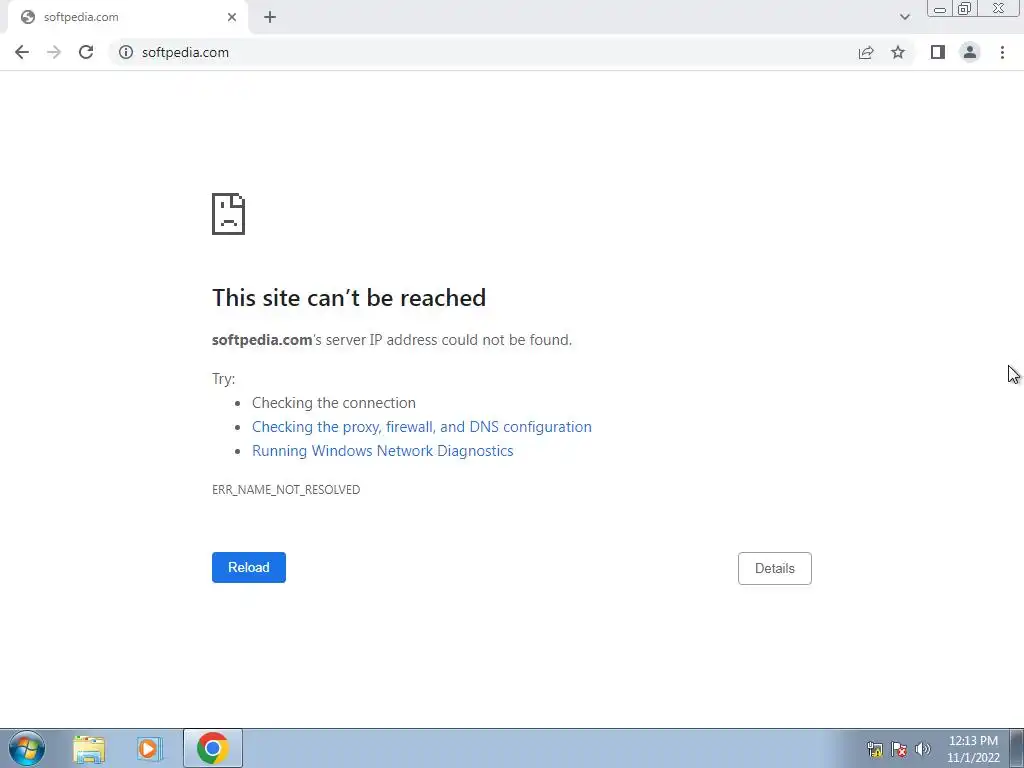The height and width of the screenshot is (768, 1024).
Task: Open the taskbar clock showing 12:13 PM
Action: pyautogui.click(x=973, y=749)
